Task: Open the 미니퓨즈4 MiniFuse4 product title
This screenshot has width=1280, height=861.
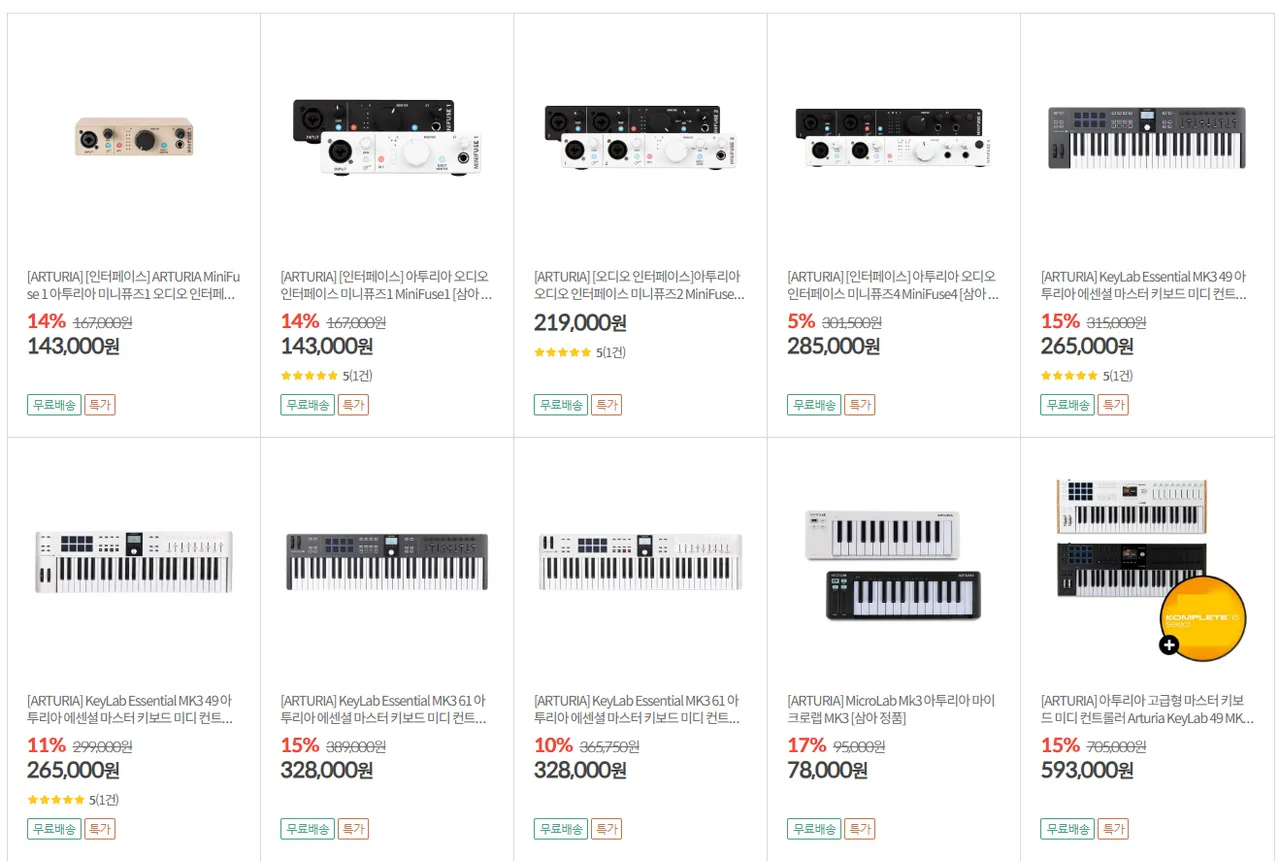Action: point(892,285)
